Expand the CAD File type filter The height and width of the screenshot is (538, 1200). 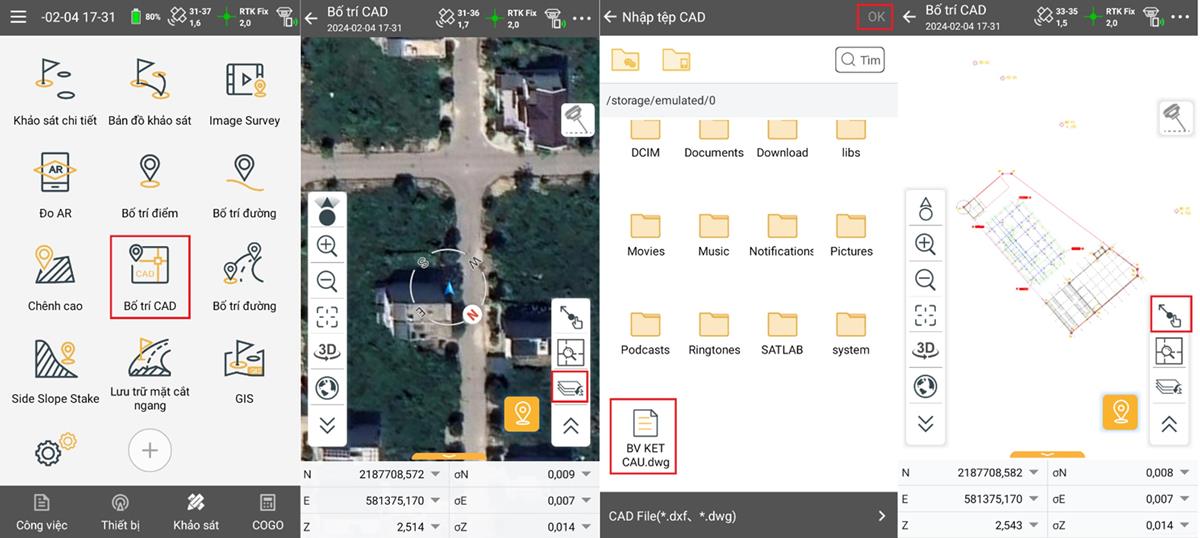click(881, 516)
